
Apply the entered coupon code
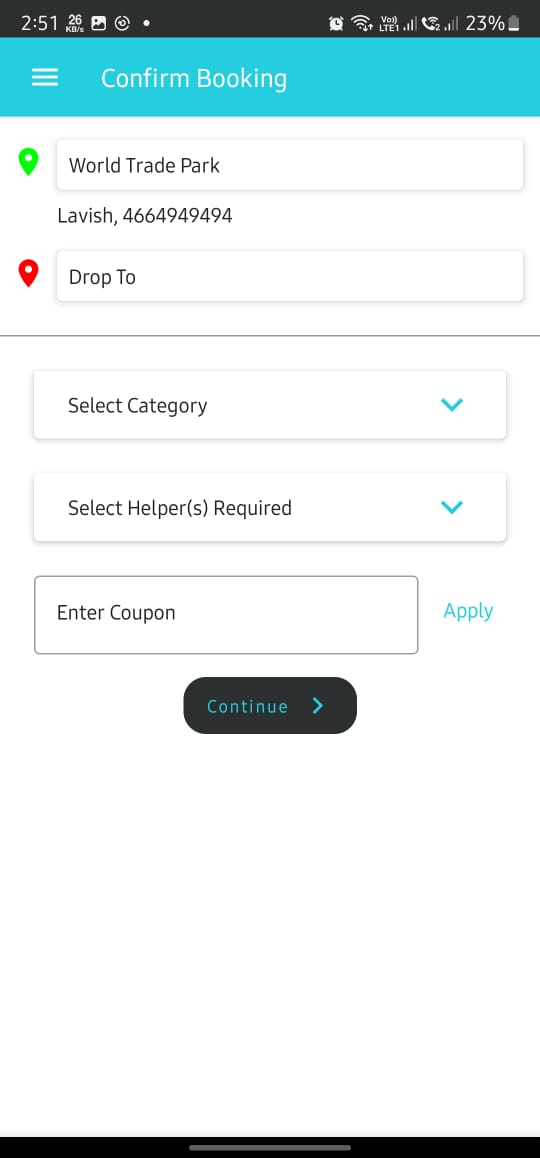468,611
